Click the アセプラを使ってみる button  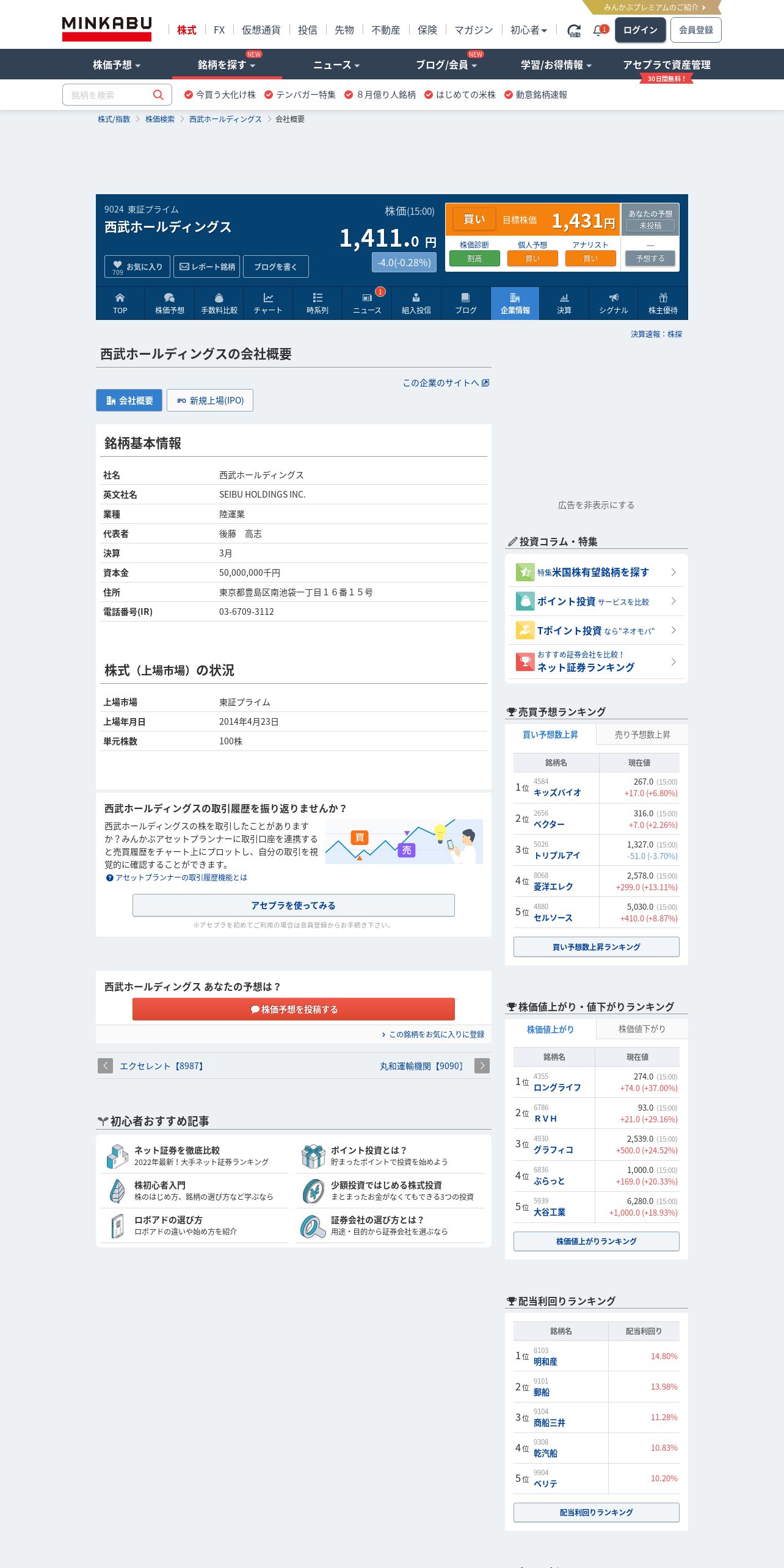pyautogui.click(x=294, y=906)
